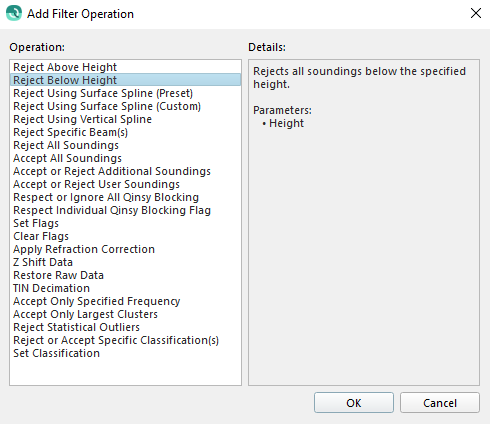This screenshot has height=424, width=490.
Task: Choose Set Flags operation
Action: 125,223
